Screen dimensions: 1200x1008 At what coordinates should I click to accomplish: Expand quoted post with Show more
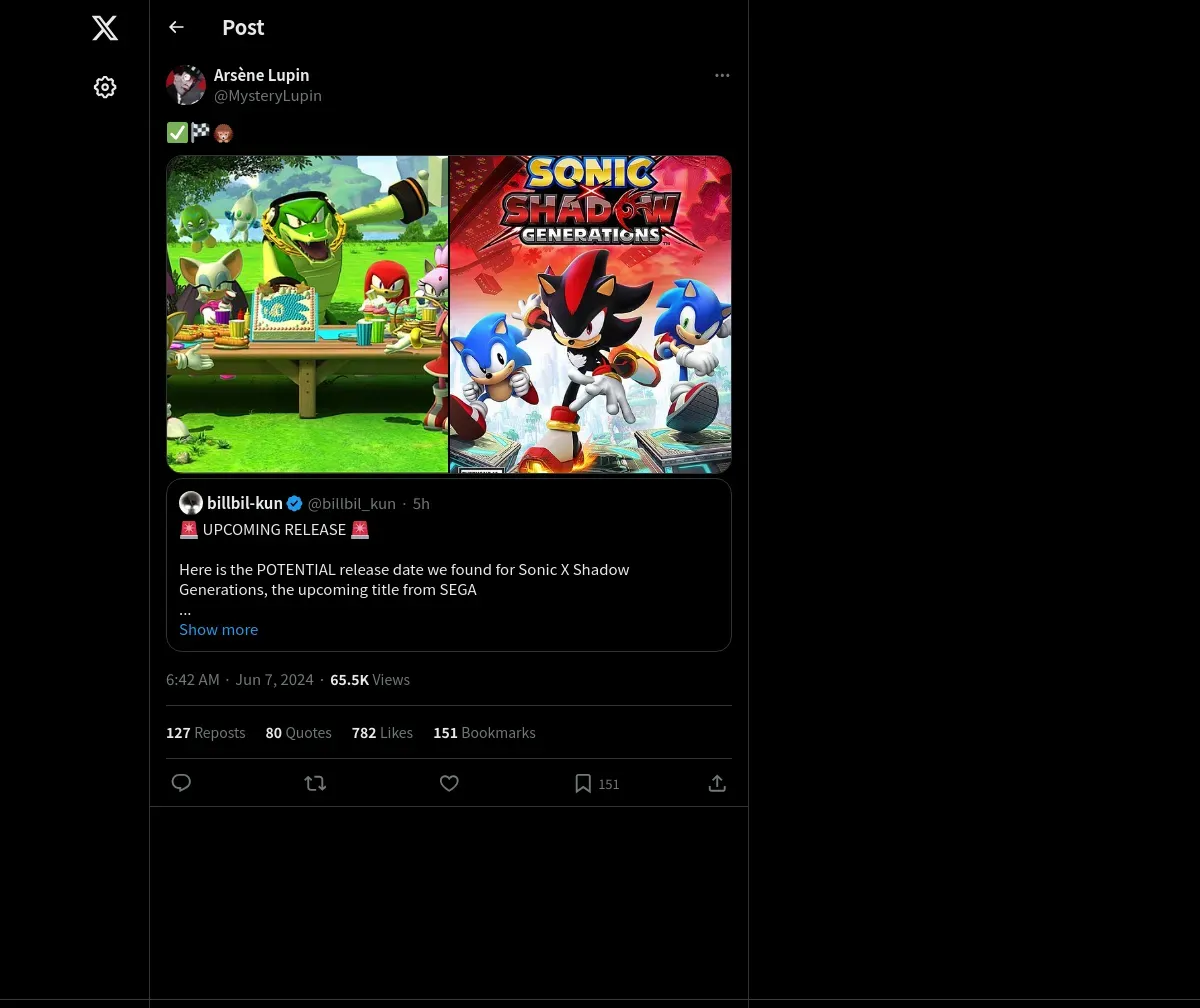pos(218,629)
